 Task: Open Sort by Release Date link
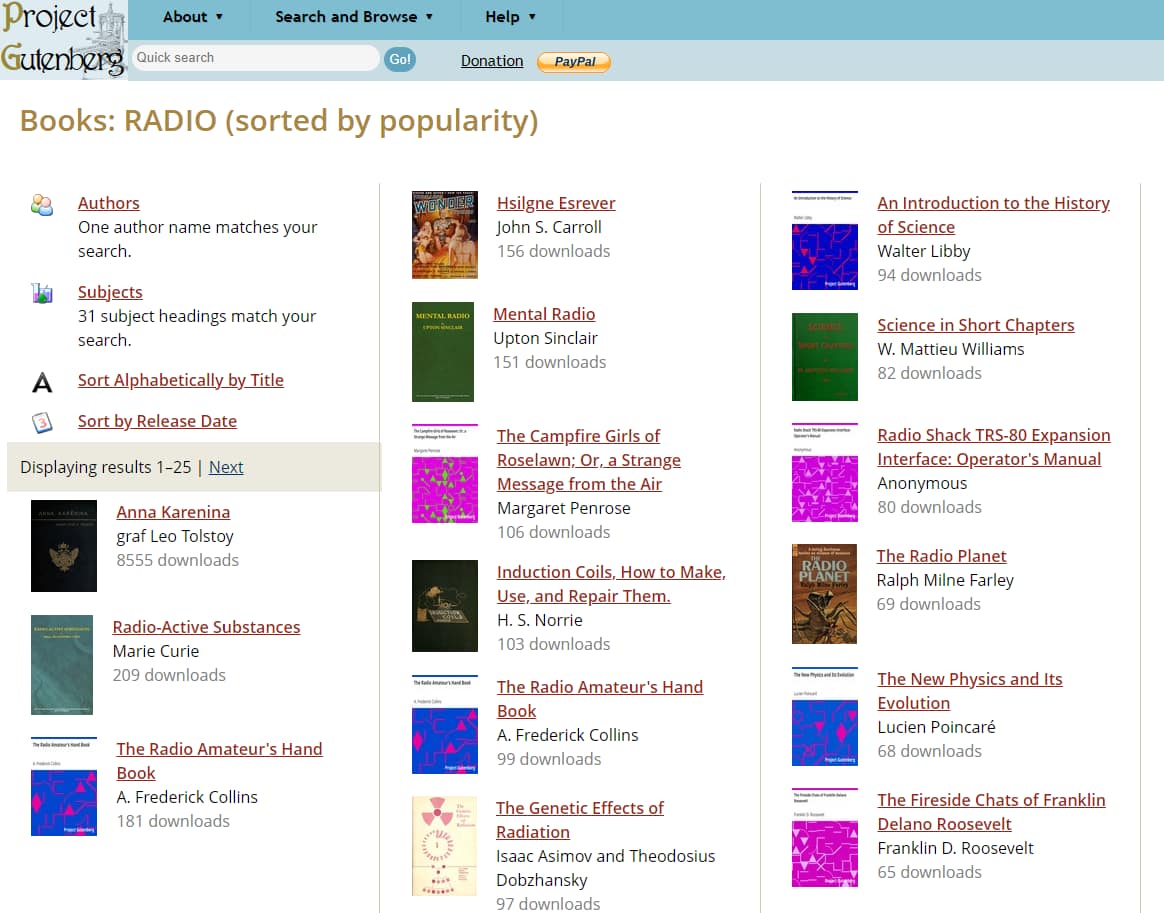pyautogui.click(x=157, y=421)
